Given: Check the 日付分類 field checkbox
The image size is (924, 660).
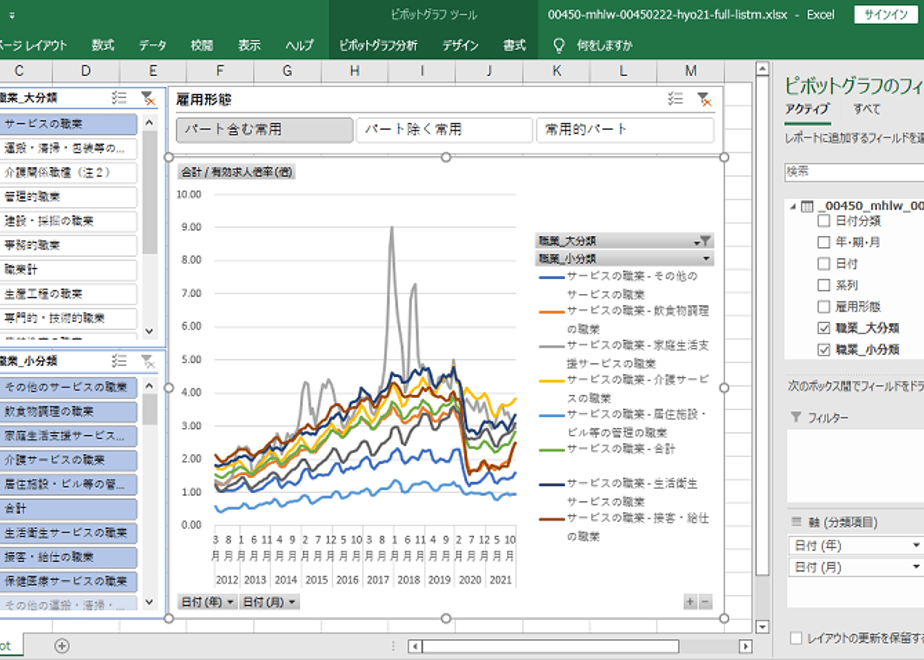Looking at the screenshot, I should pos(824,221).
